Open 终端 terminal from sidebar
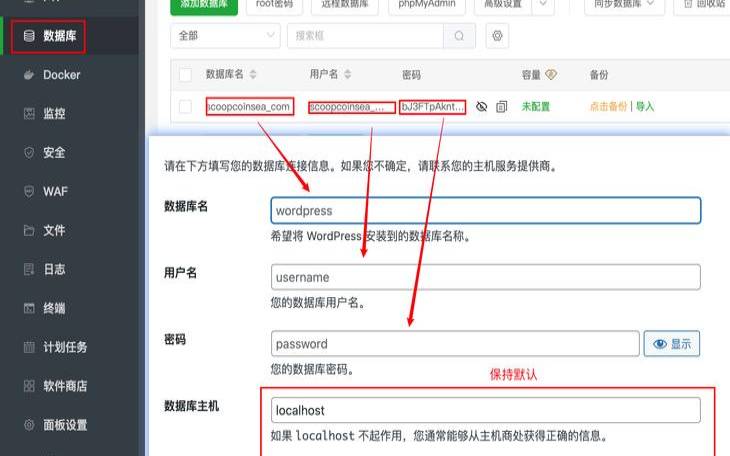Viewport: 730px width, 456px height. click(x=54, y=308)
